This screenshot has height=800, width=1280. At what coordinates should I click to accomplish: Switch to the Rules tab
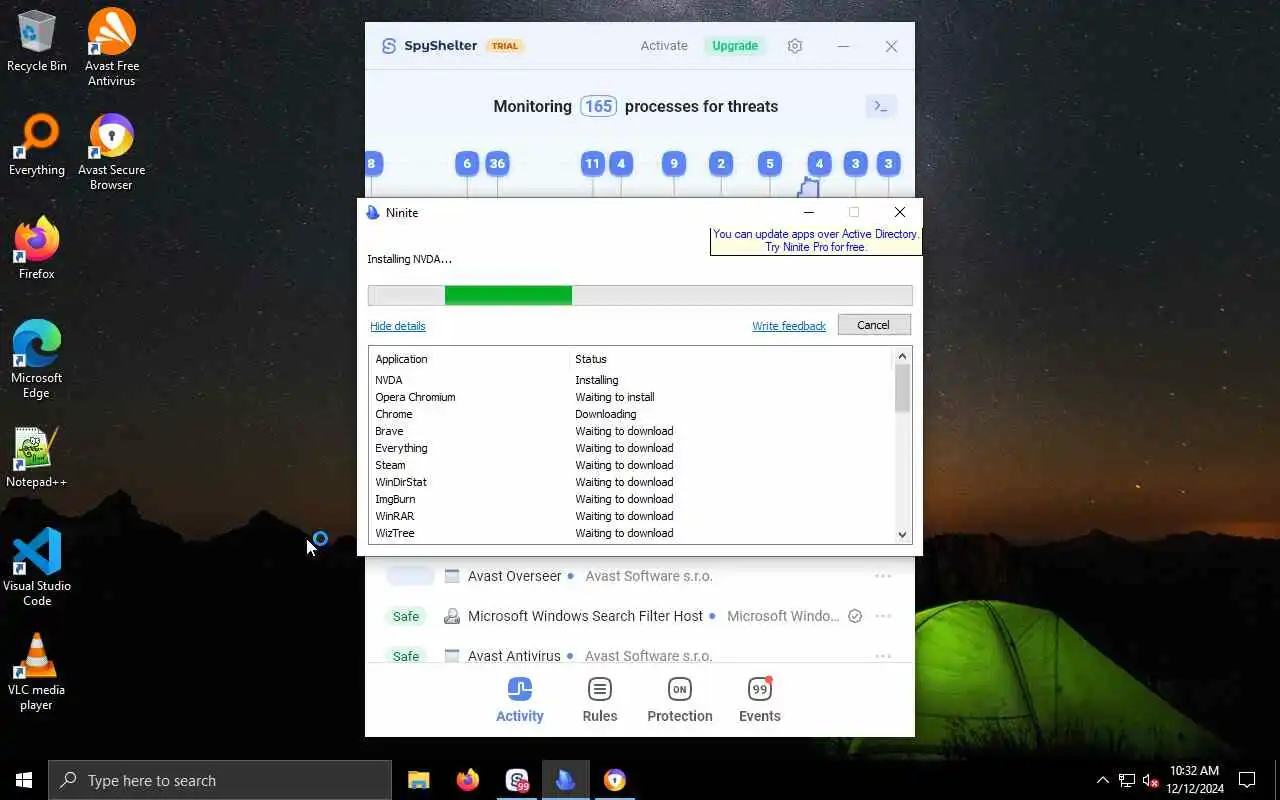tap(600, 699)
